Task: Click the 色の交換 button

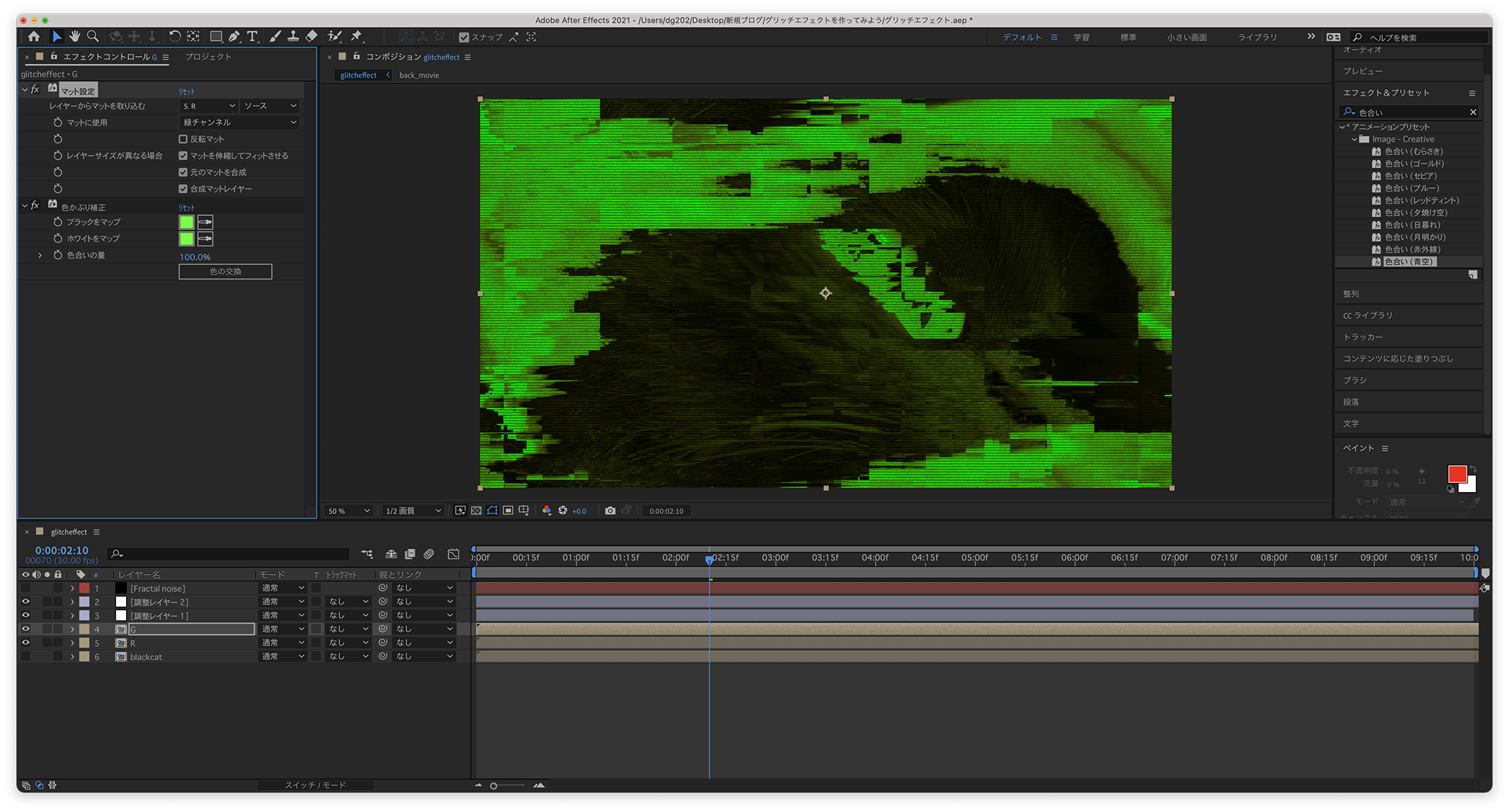Action: click(x=226, y=272)
